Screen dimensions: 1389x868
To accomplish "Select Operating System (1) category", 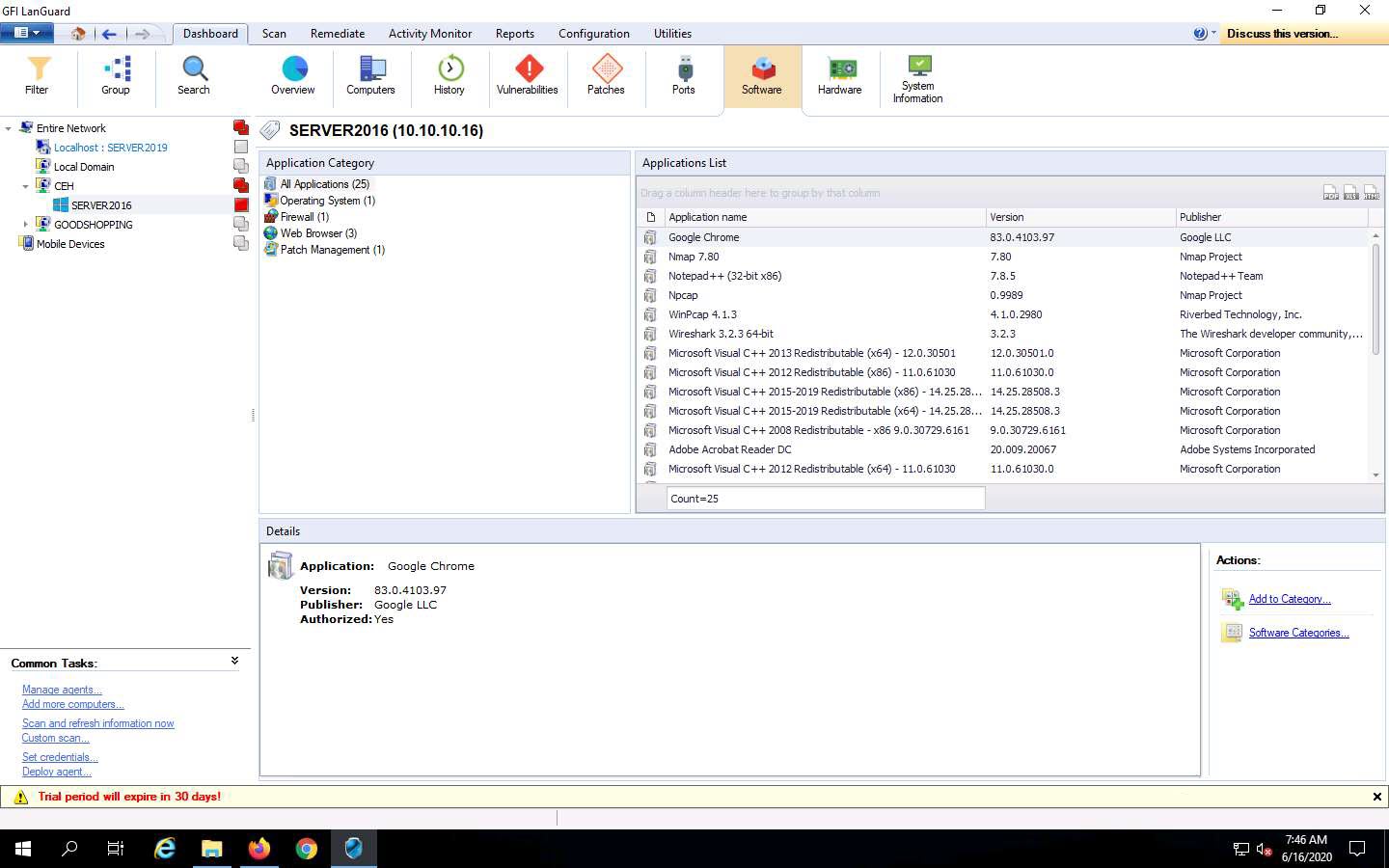I will 327,201.
